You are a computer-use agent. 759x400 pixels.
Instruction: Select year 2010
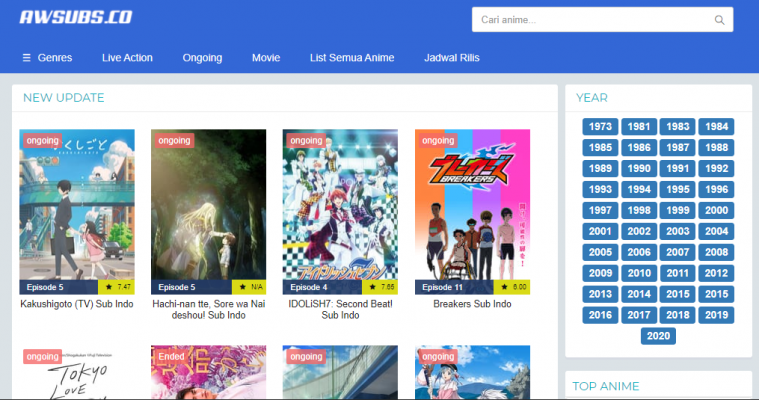click(639, 273)
